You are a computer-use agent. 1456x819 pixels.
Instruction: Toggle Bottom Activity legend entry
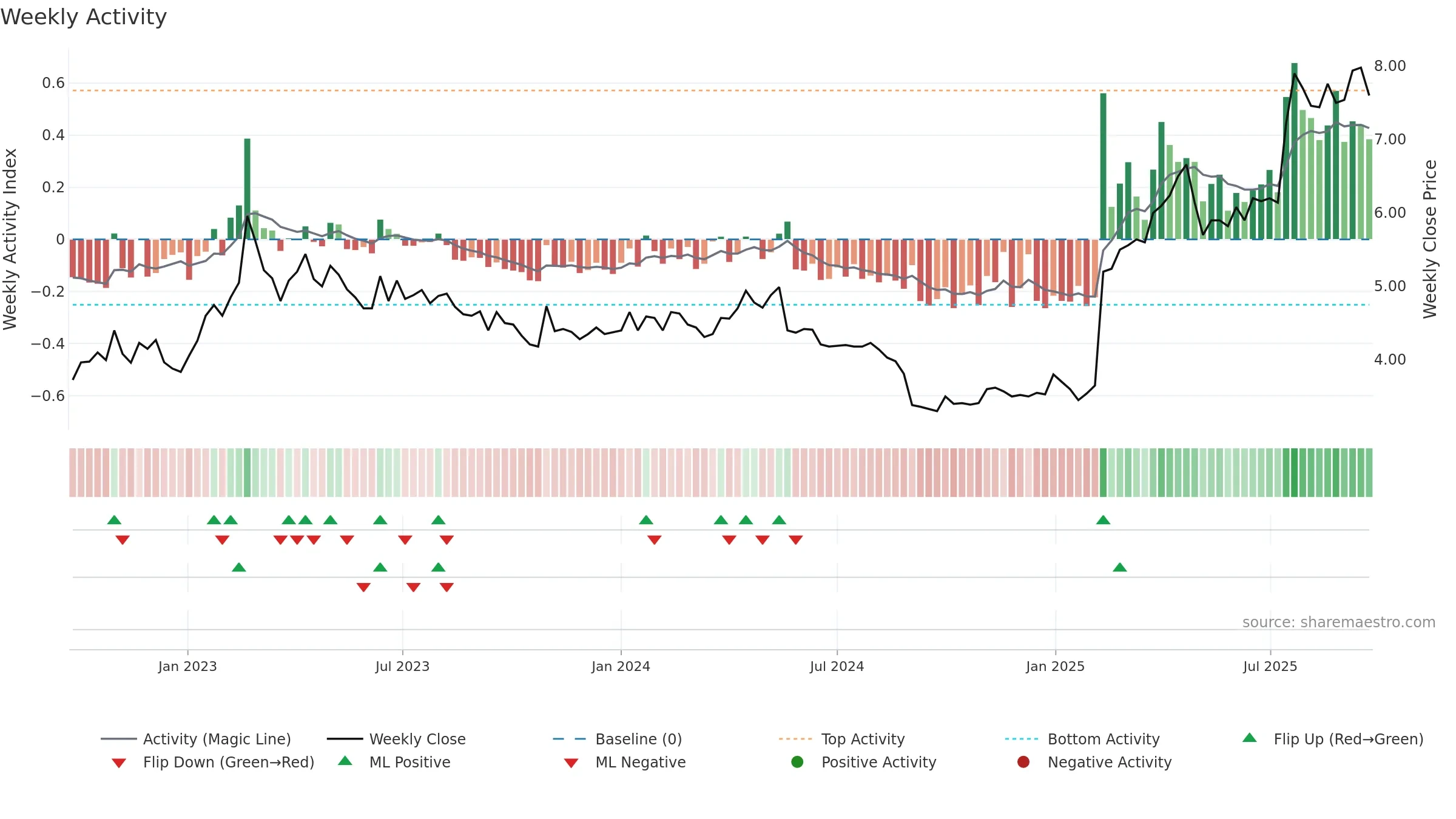click(1082, 739)
